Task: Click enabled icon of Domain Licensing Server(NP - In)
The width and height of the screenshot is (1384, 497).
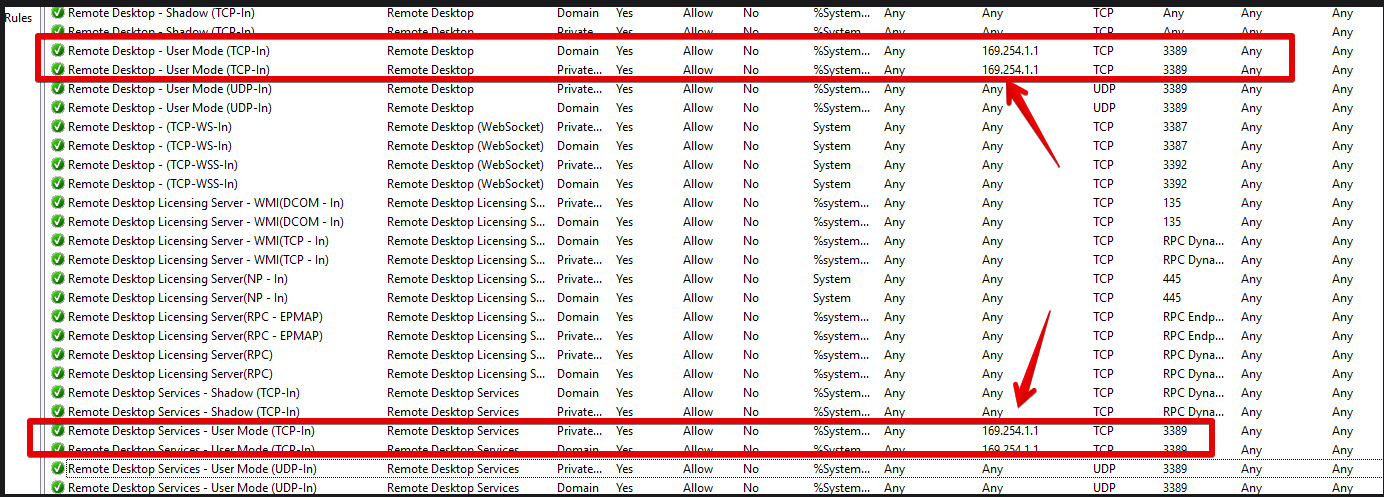Action: pos(58,298)
